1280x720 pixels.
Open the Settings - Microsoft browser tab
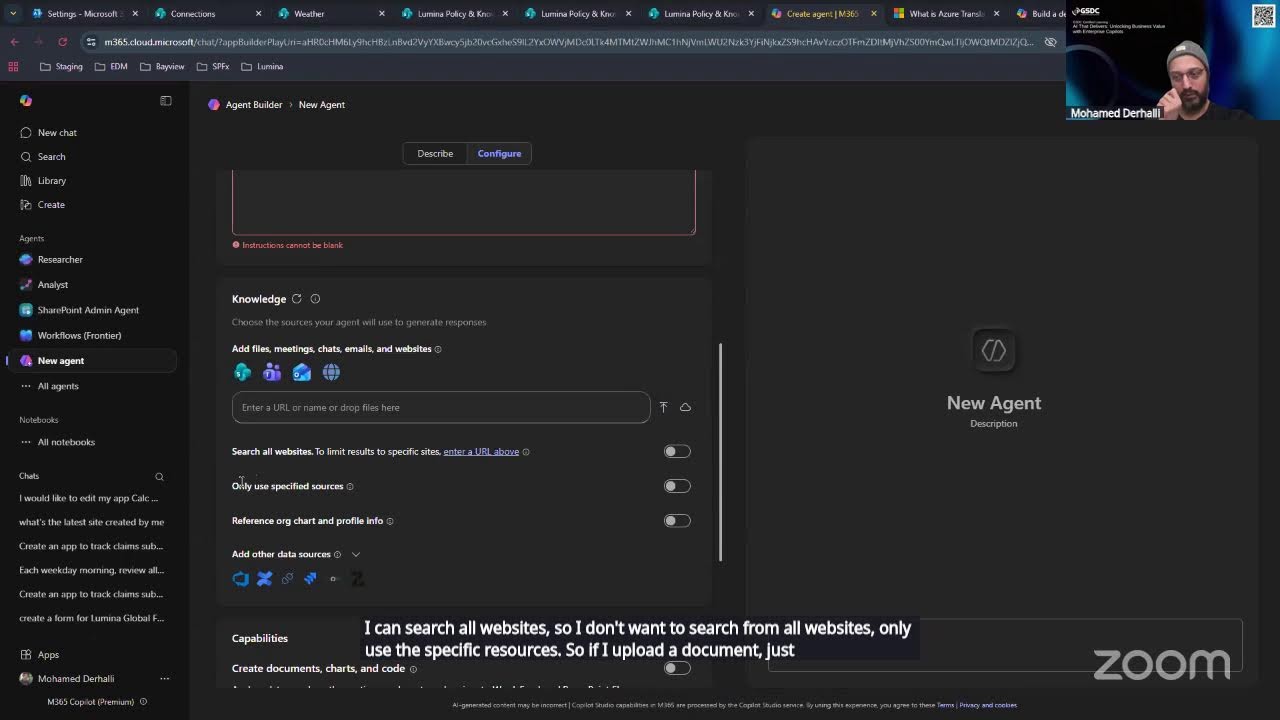[x=84, y=14]
